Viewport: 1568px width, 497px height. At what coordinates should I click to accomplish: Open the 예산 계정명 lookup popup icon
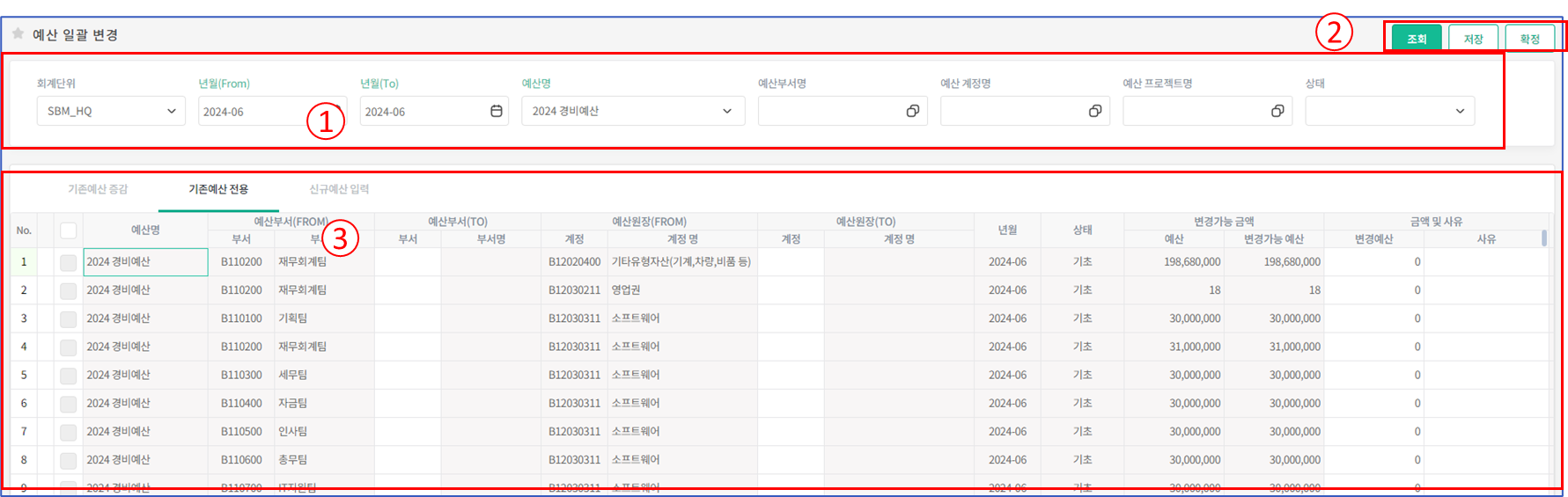1095,111
